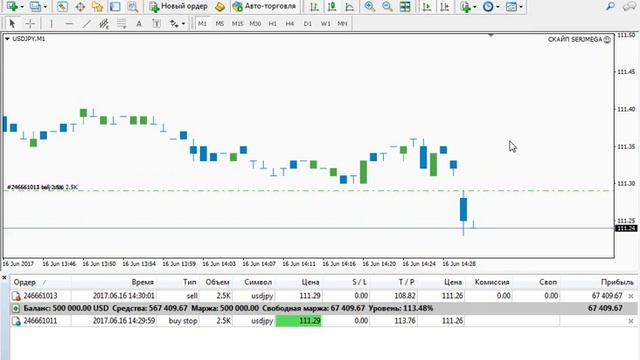Toggle chart shift icon
Image resolution: width=640 pixels, height=360 pixels.
coord(445,7)
